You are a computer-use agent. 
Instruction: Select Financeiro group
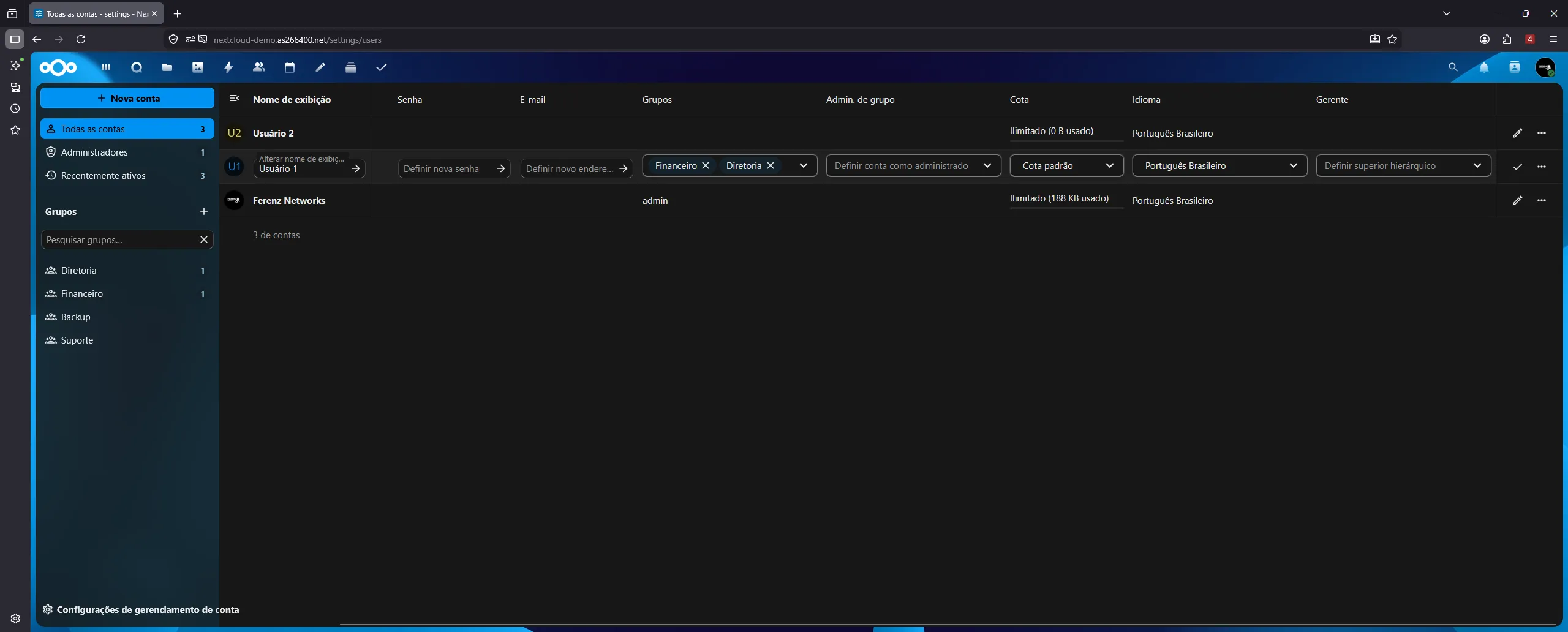127,293
